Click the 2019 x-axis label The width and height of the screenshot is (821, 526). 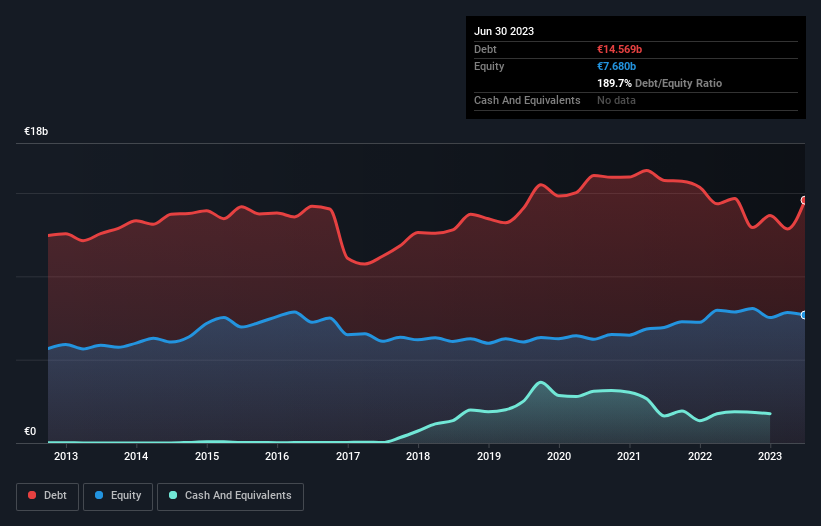pos(489,456)
